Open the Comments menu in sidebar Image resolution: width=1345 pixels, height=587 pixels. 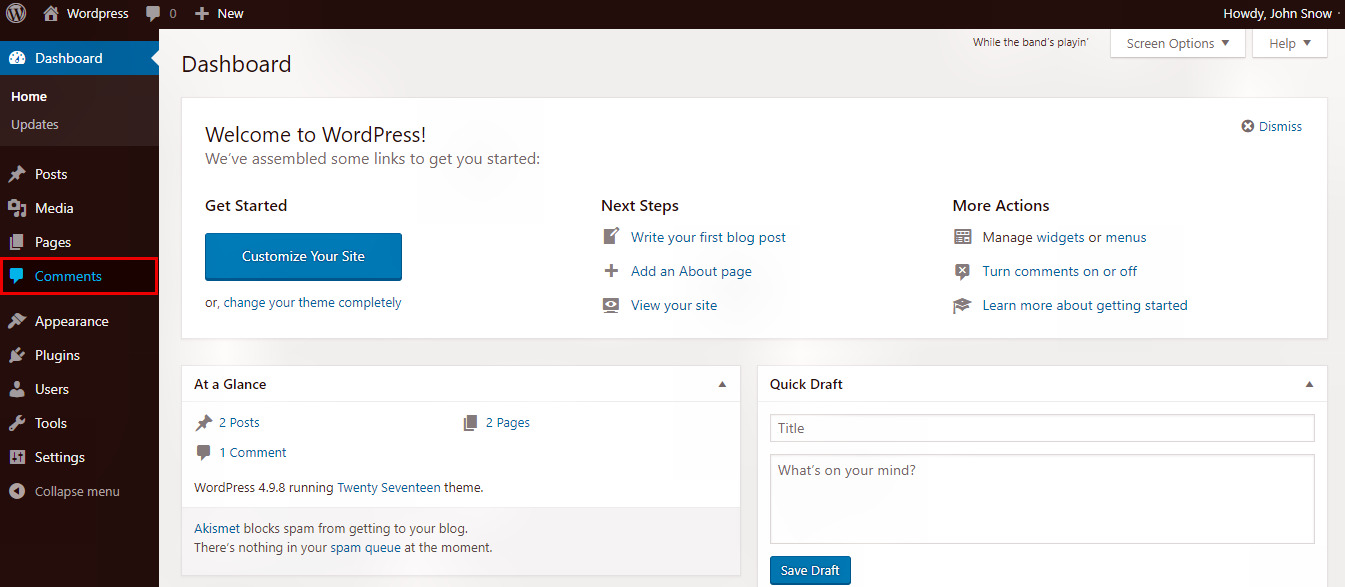pos(79,276)
